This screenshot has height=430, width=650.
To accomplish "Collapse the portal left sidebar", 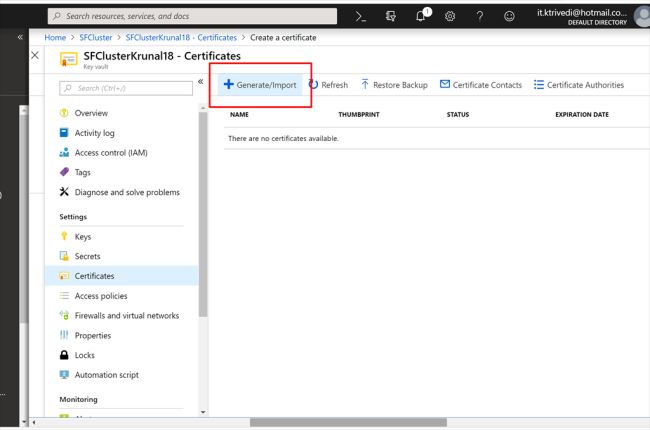I will pyautogui.click(x=20, y=37).
